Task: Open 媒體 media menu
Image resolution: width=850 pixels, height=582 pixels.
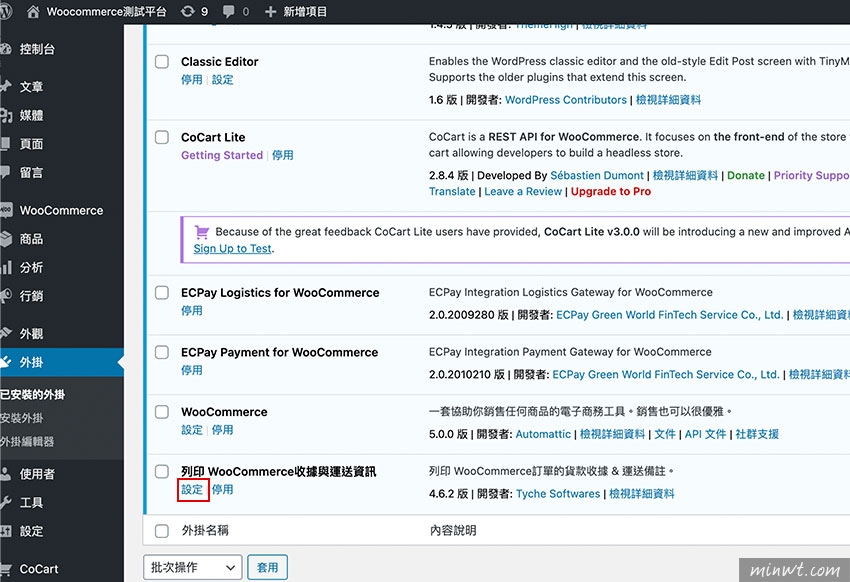Action: coord(31,115)
